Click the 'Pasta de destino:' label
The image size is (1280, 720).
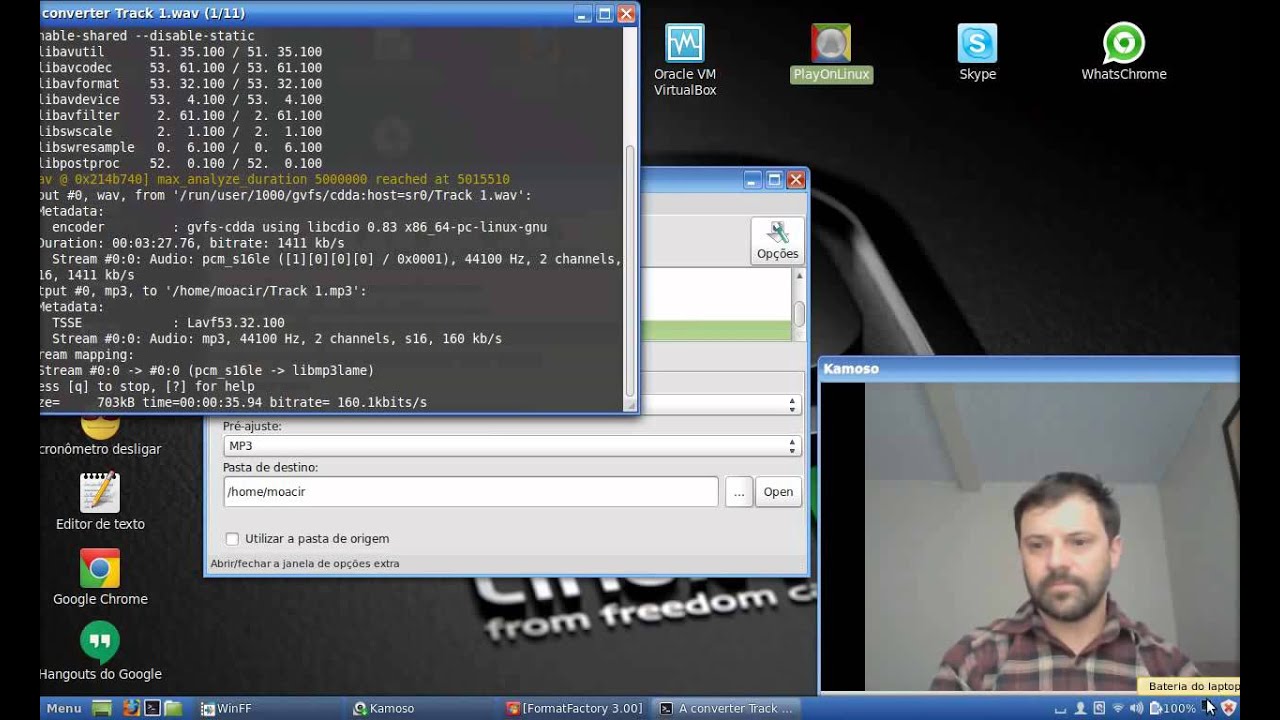[x=271, y=467]
